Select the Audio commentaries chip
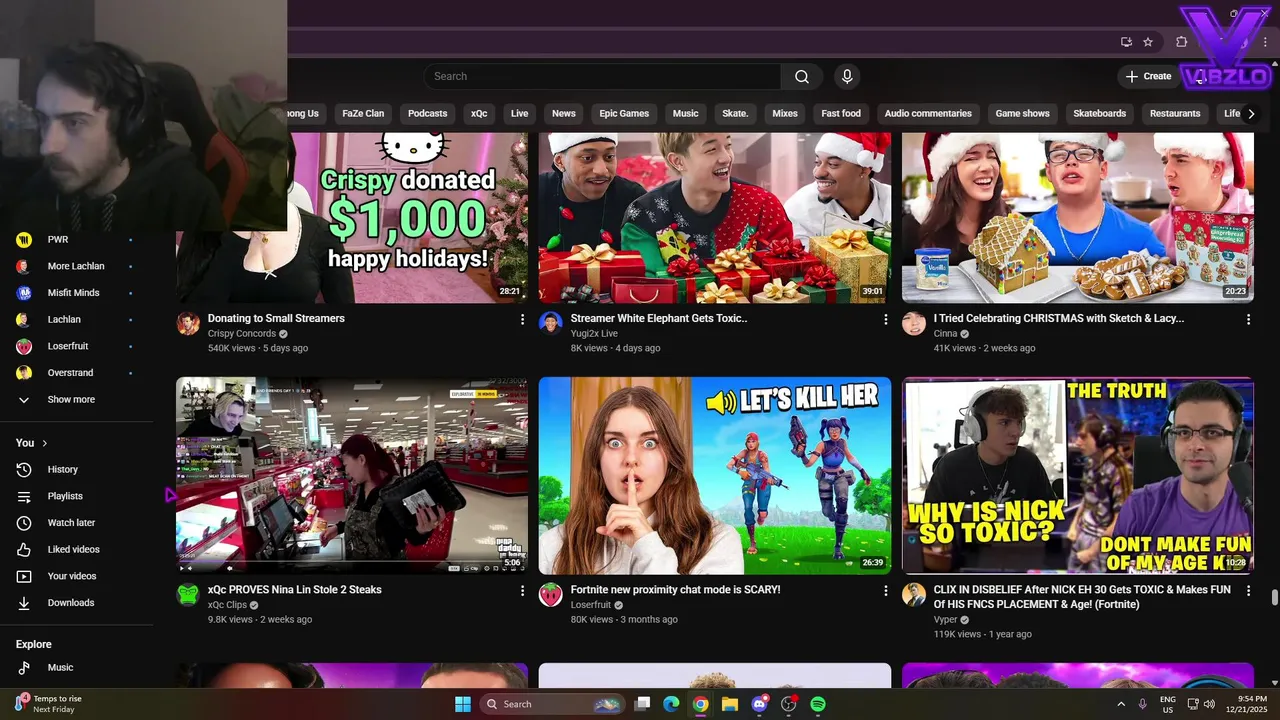This screenshot has height=720, width=1280. [928, 114]
